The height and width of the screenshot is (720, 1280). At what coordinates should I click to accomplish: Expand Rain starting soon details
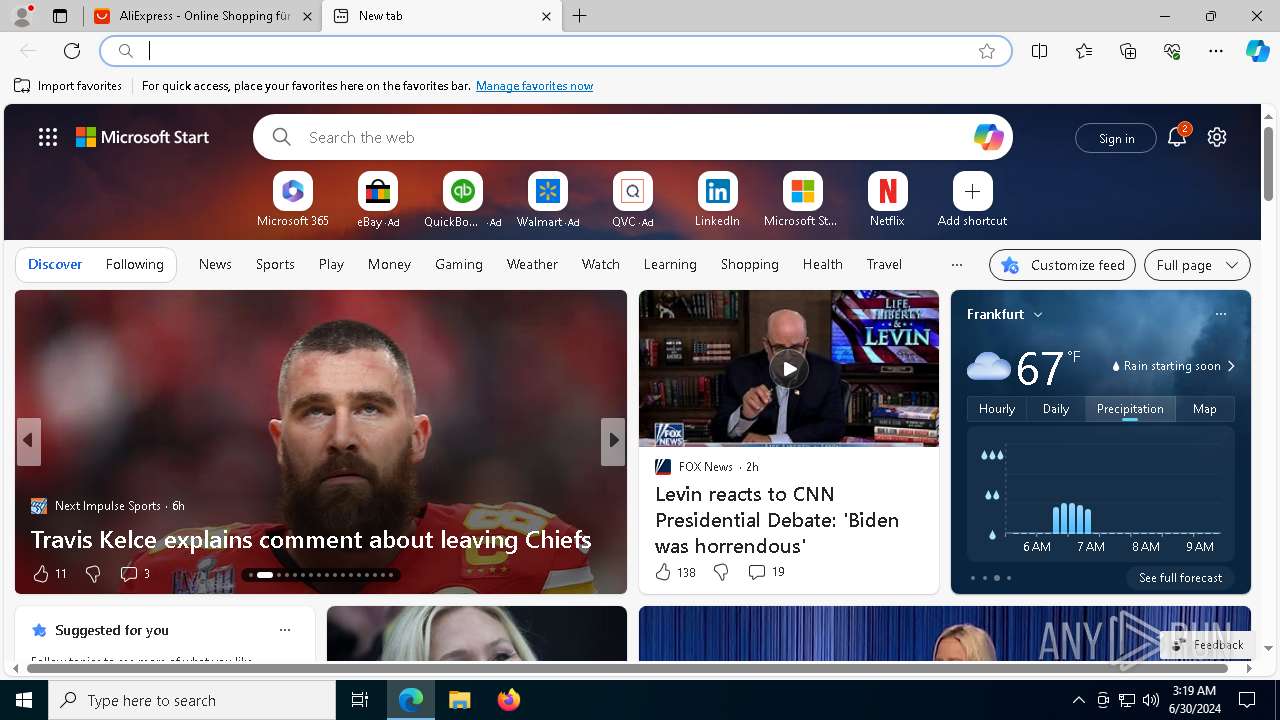tap(1172, 366)
